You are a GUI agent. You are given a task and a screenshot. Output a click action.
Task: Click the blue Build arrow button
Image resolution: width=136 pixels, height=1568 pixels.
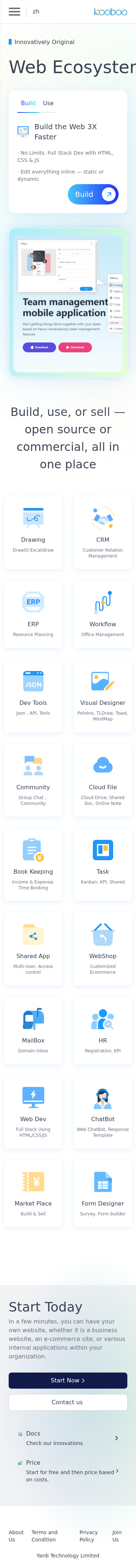(x=93, y=194)
